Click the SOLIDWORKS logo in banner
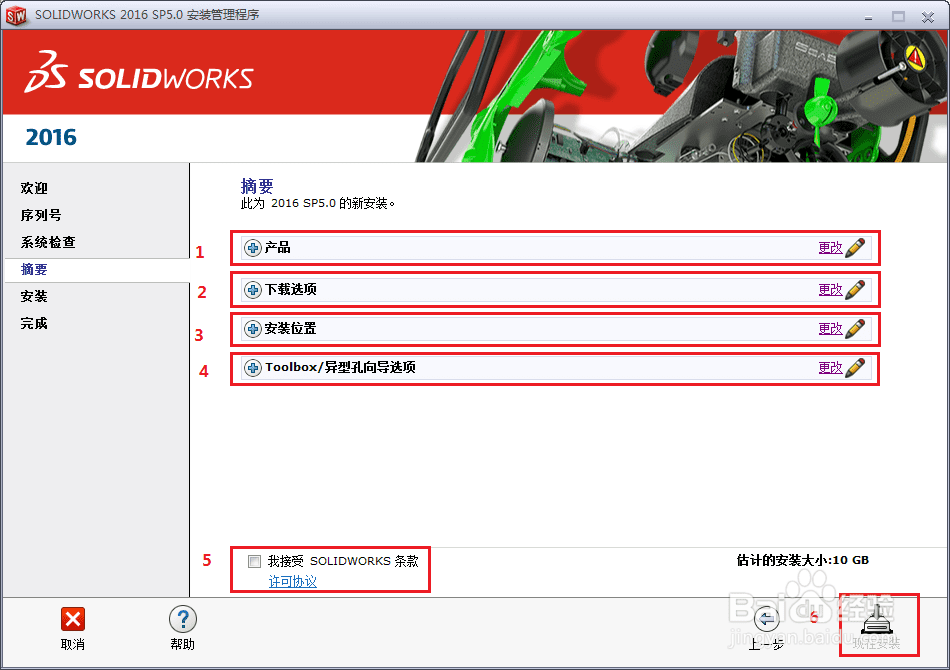The width and height of the screenshot is (950, 670). pyautogui.click(x=139, y=72)
